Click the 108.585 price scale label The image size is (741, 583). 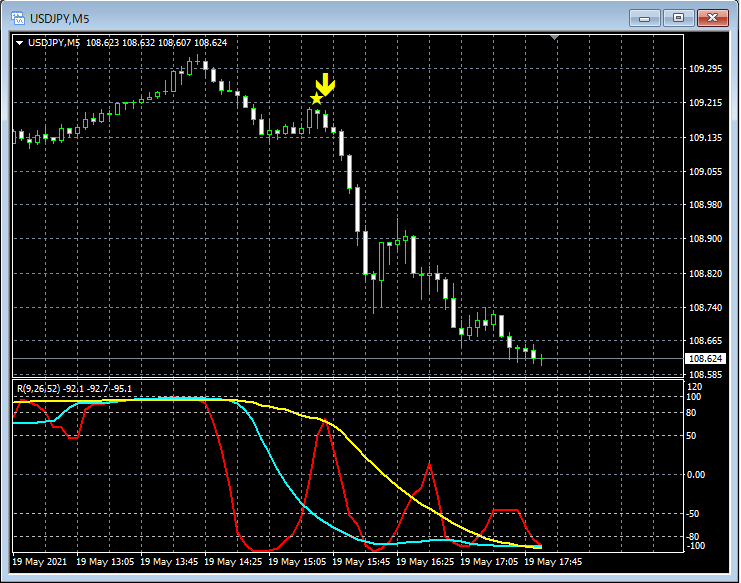[706, 375]
